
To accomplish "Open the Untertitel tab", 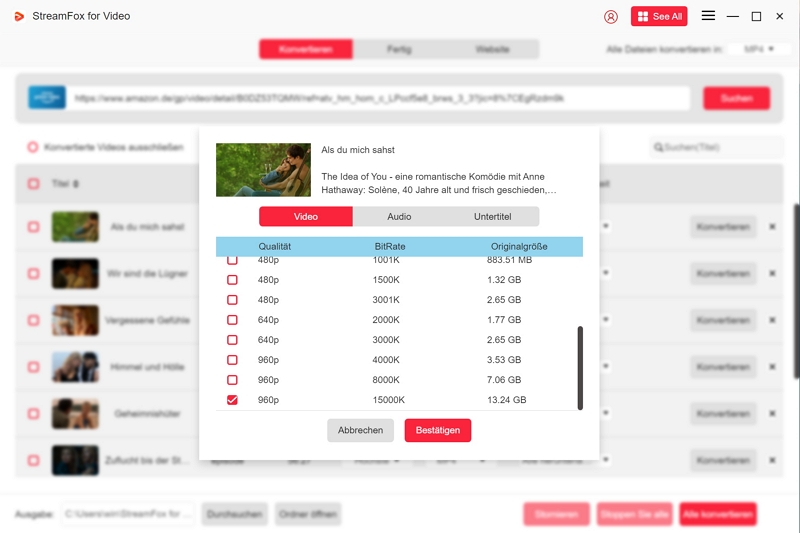I will click(492, 217).
